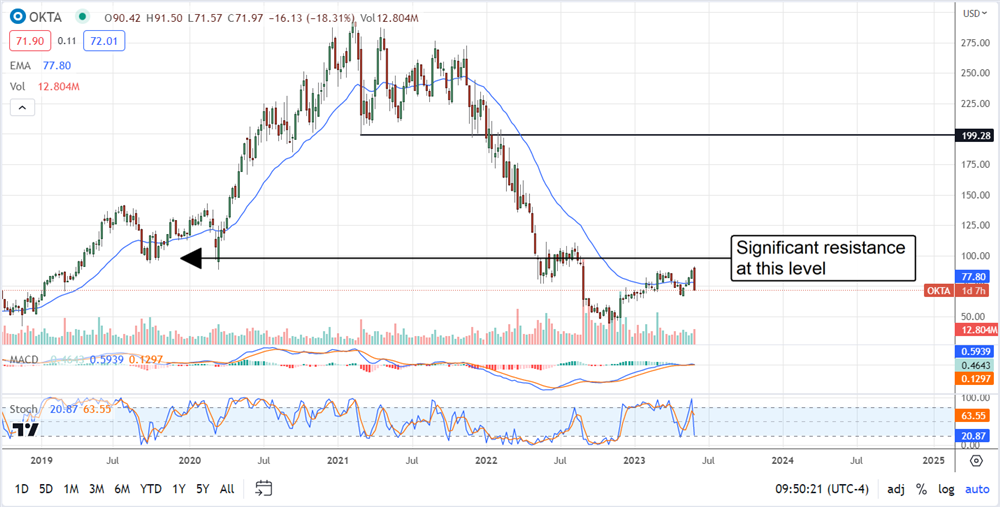Open the go-to-date calendar icon
The height and width of the screenshot is (507, 1000).
[263, 489]
